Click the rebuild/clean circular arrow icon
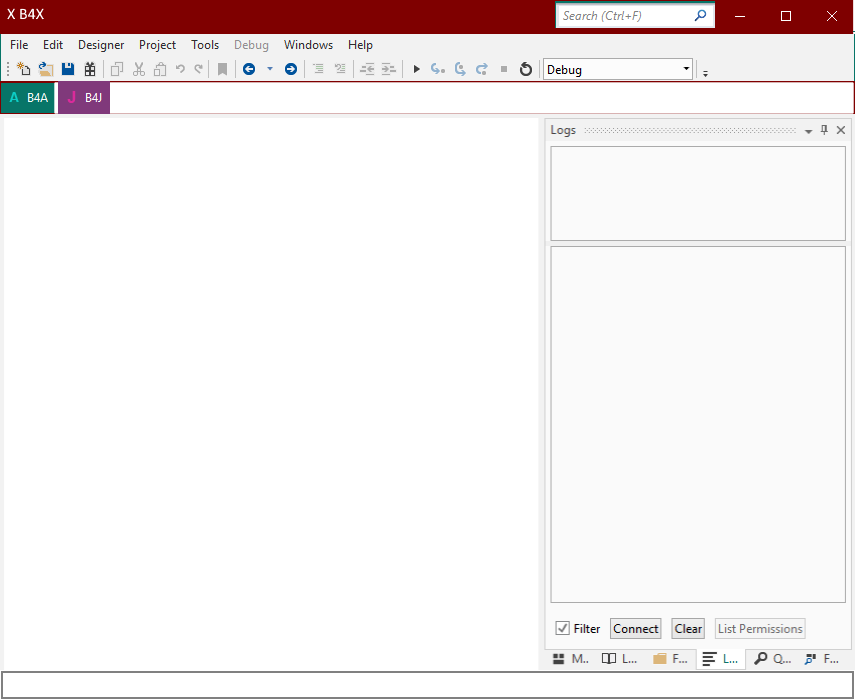Screen dimensions: 855x700 (x=525, y=69)
